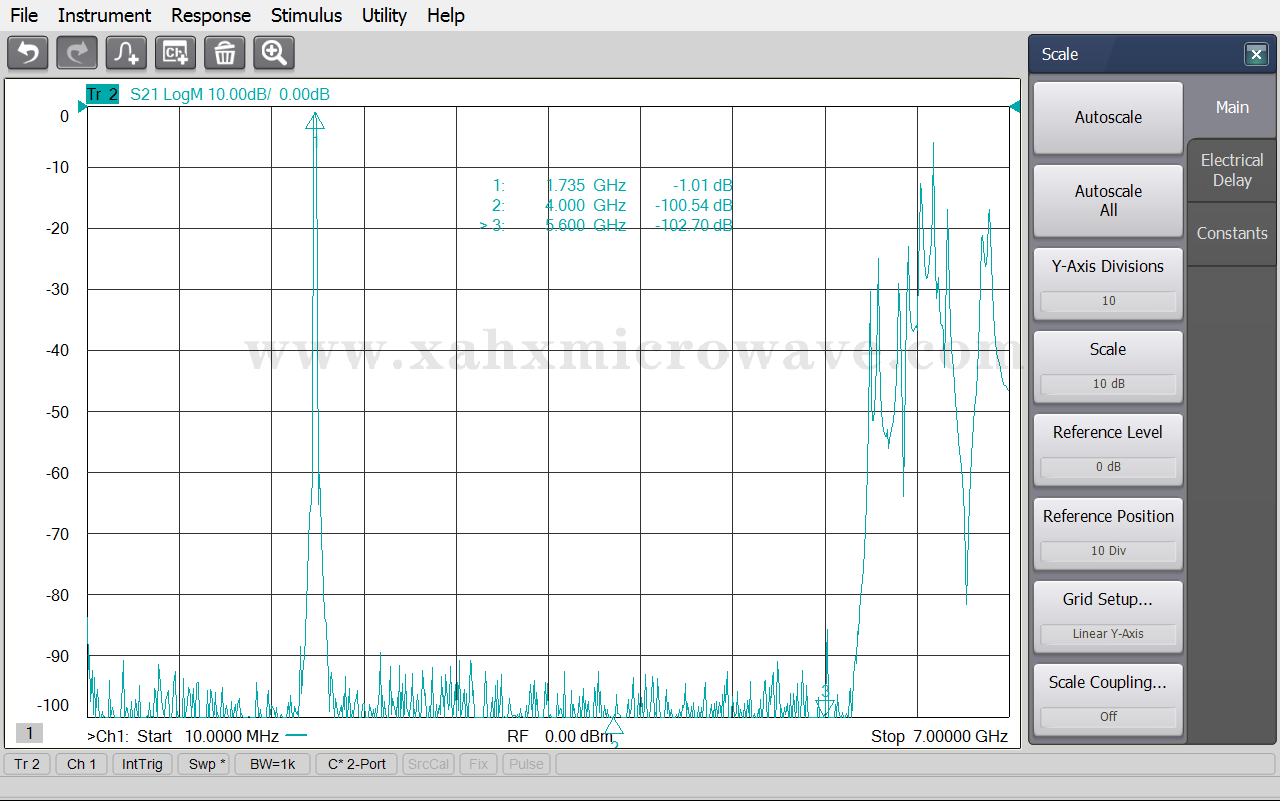Click the Ch 1 status bar button
Viewport: 1280px width, 801px height.
[x=82, y=764]
